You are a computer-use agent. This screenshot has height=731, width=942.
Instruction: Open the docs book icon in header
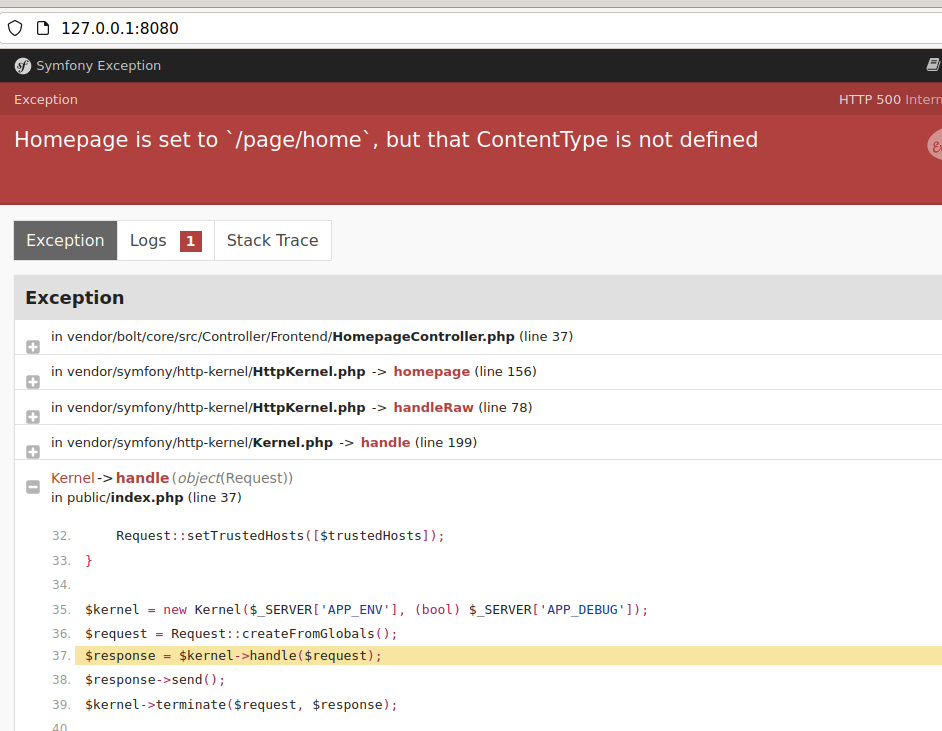[x=934, y=65]
